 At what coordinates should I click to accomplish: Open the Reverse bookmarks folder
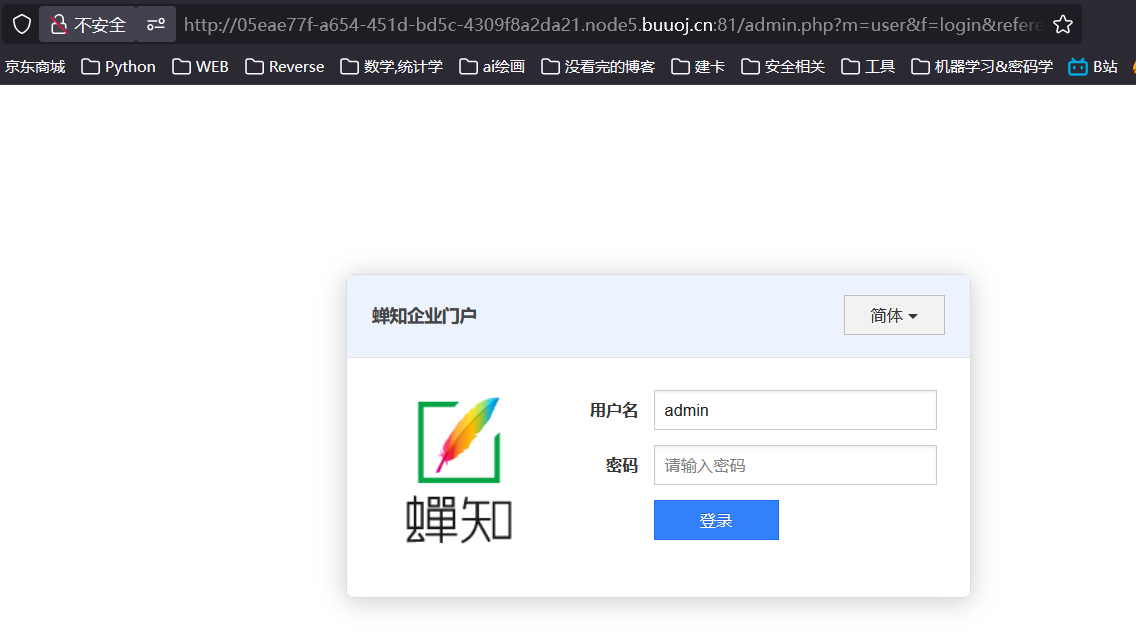pos(285,67)
